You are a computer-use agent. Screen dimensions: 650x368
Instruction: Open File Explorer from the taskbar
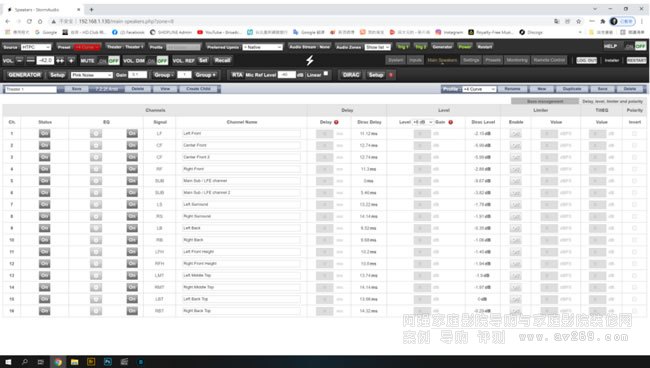tap(74, 362)
